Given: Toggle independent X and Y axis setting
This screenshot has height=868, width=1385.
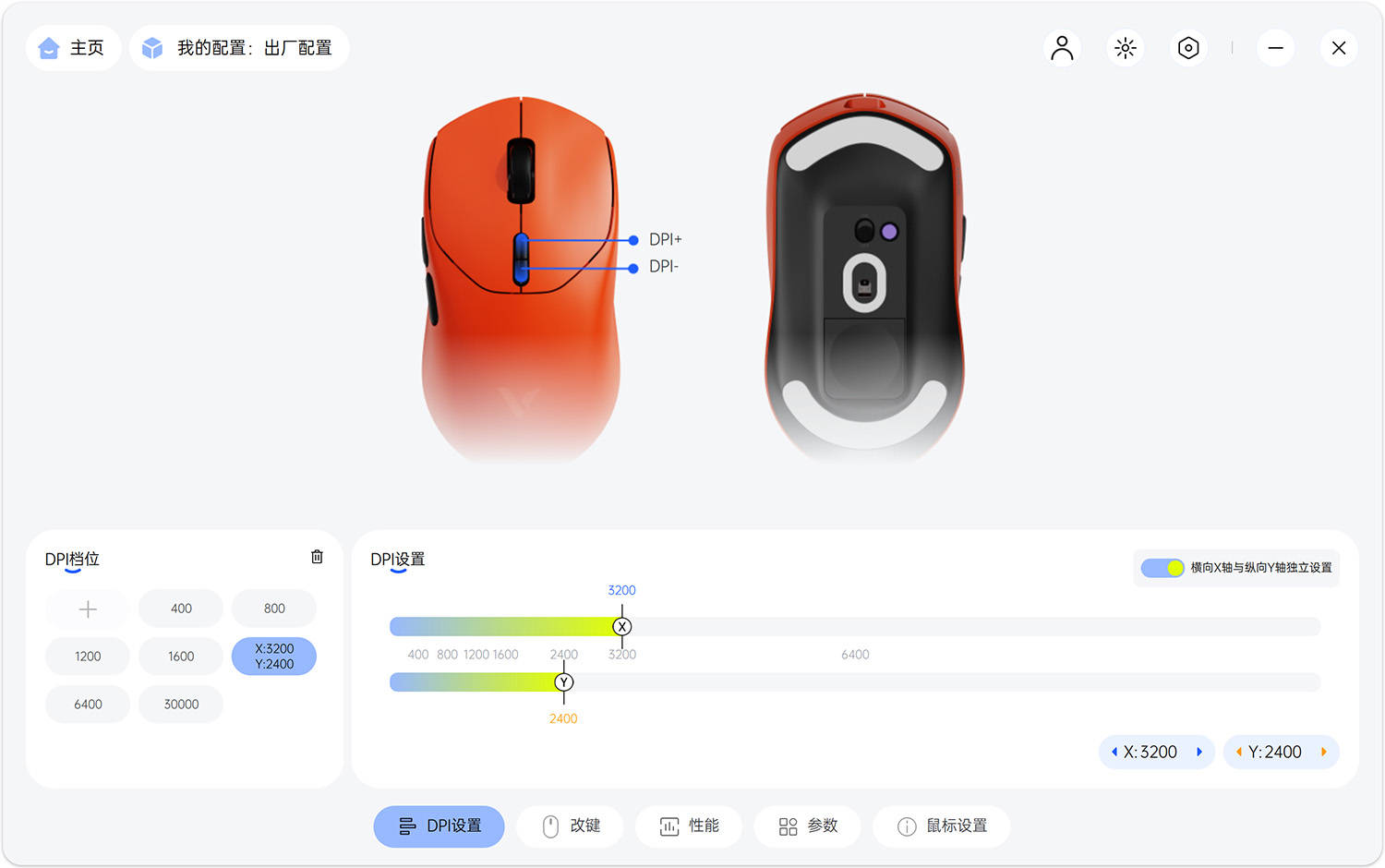Looking at the screenshot, I should (1162, 568).
